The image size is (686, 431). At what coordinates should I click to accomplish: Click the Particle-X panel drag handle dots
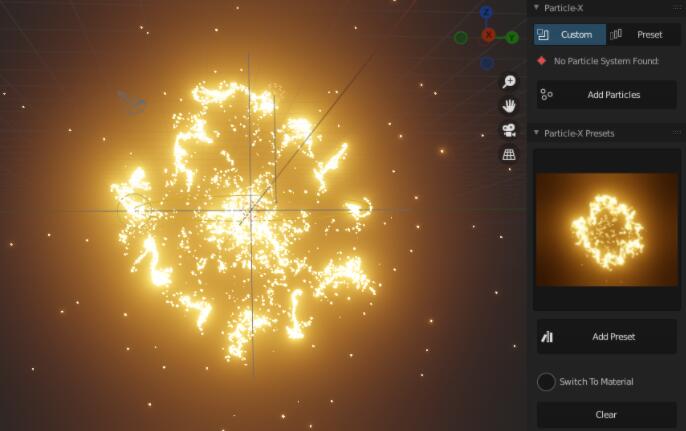point(676,7)
